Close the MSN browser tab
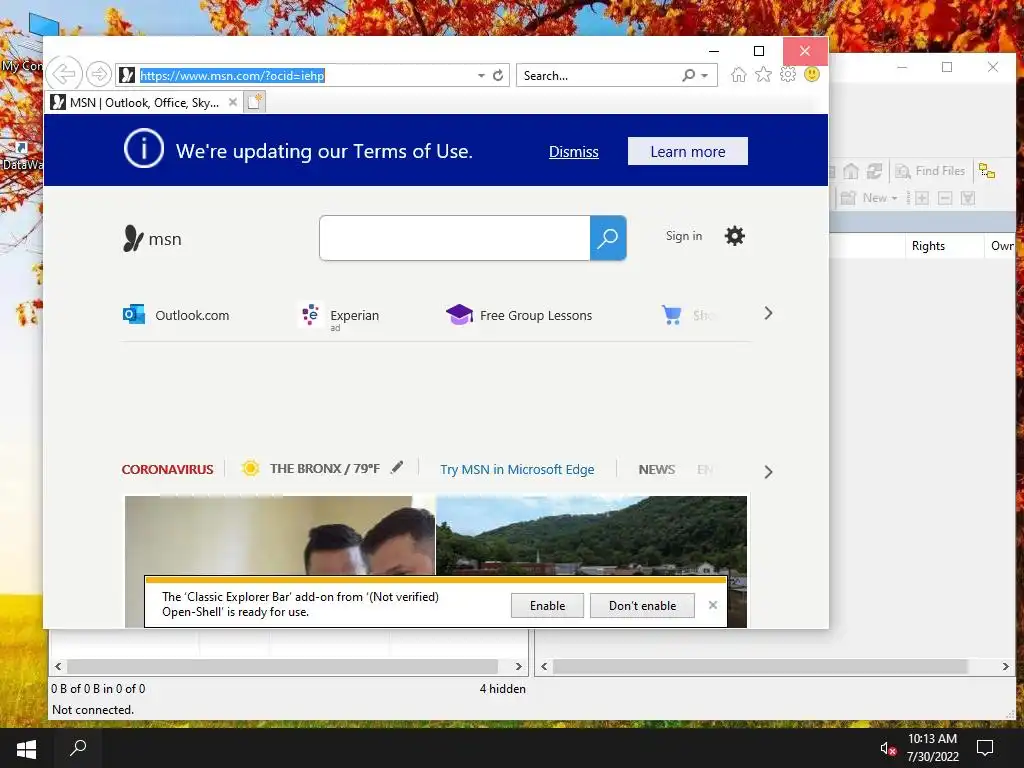This screenshot has height=768, width=1024. pyautogui.click(x=232, y=102)
